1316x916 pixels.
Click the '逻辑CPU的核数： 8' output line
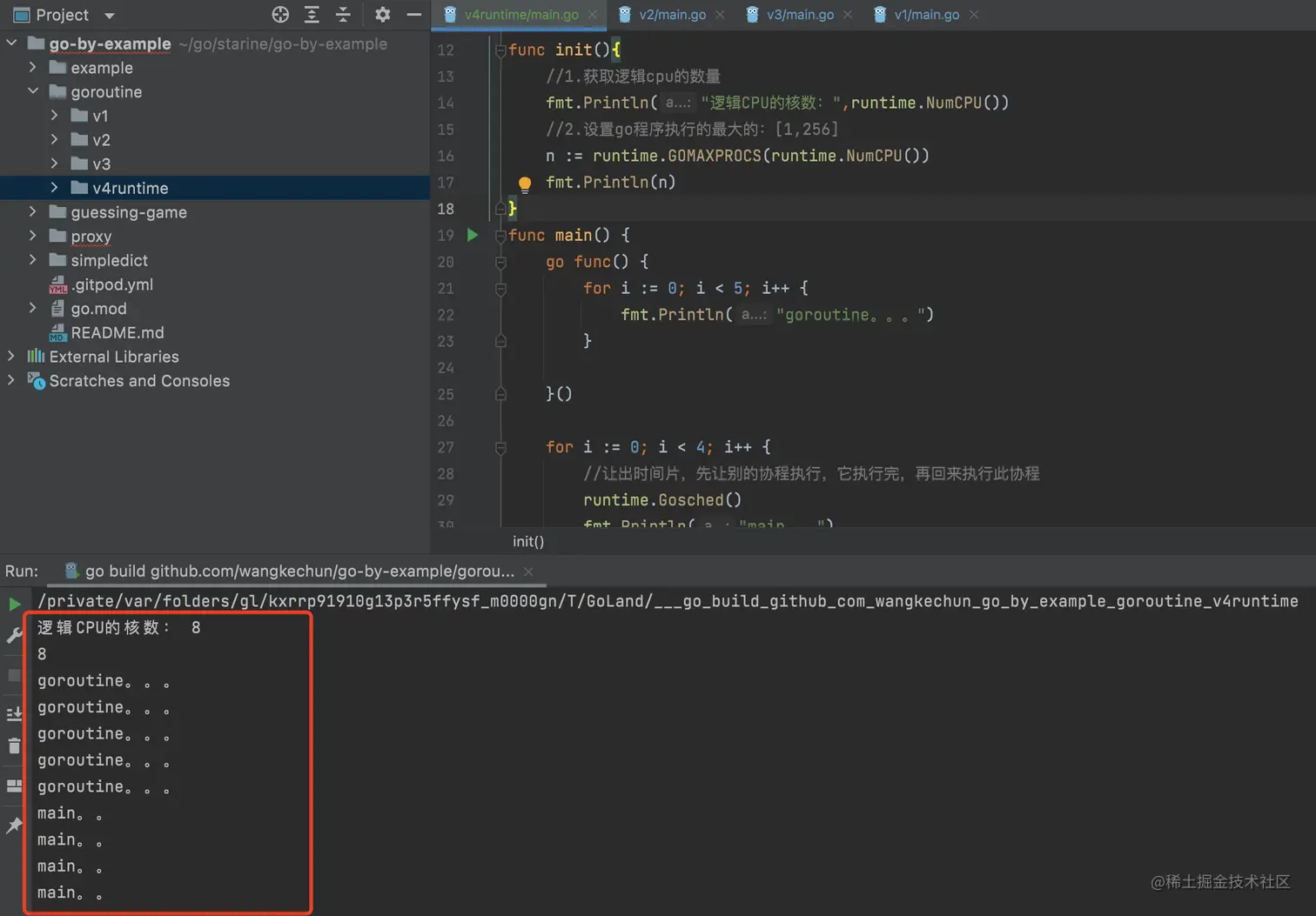click(x=118, y=627)
